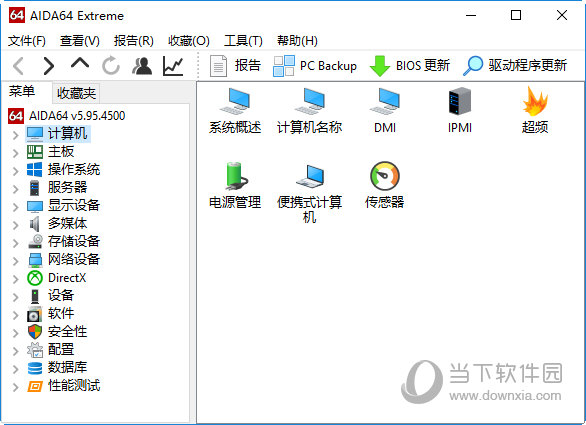586x425 pixels.
Task: Click the PC Backup toolbar label
Action: tap(329, 66)
